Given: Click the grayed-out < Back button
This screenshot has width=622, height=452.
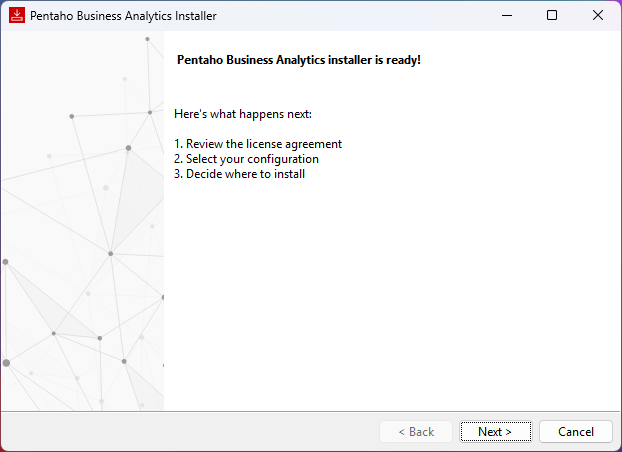Looking at the screenshot, I should click(416, 432).
